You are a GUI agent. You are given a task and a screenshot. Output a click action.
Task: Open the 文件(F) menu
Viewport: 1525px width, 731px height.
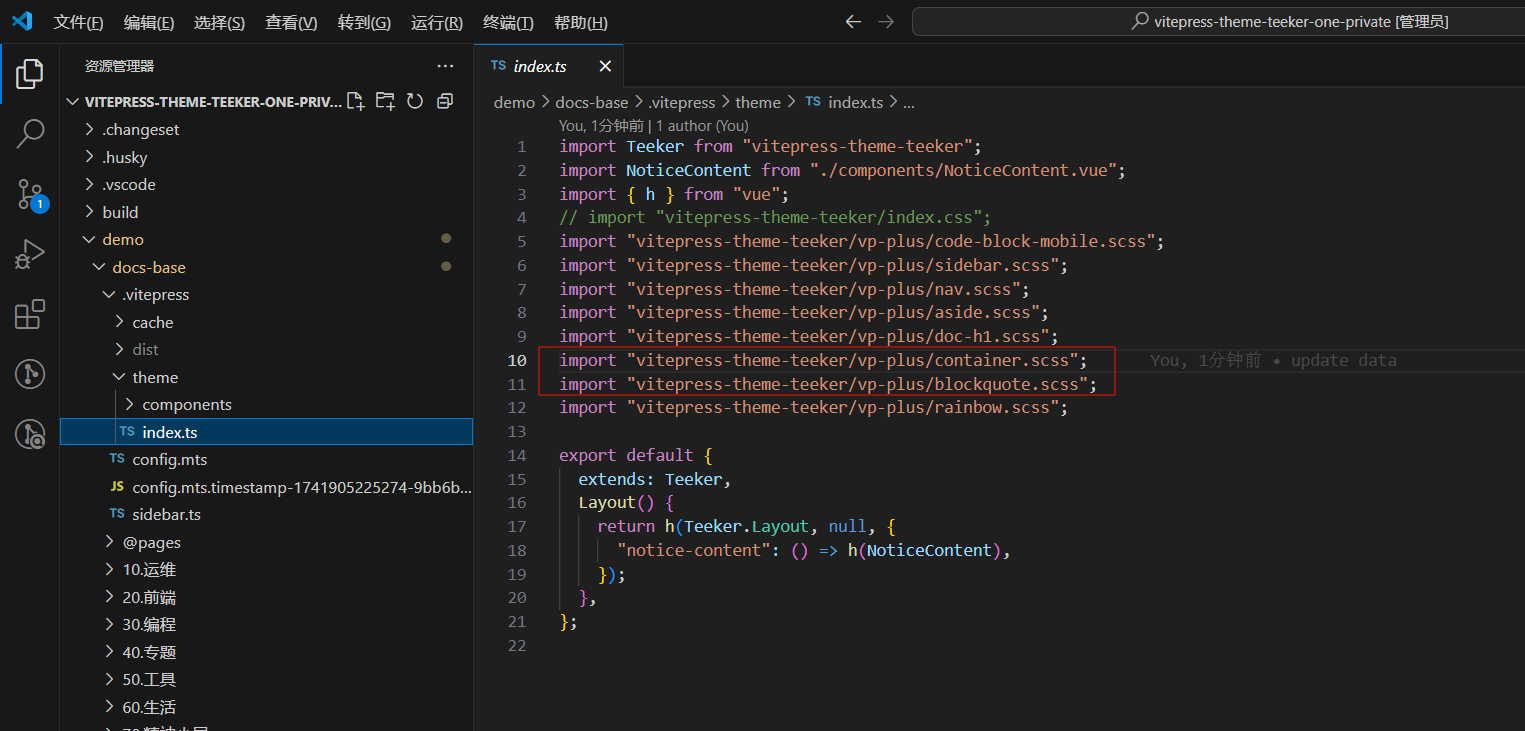(78, 22)
